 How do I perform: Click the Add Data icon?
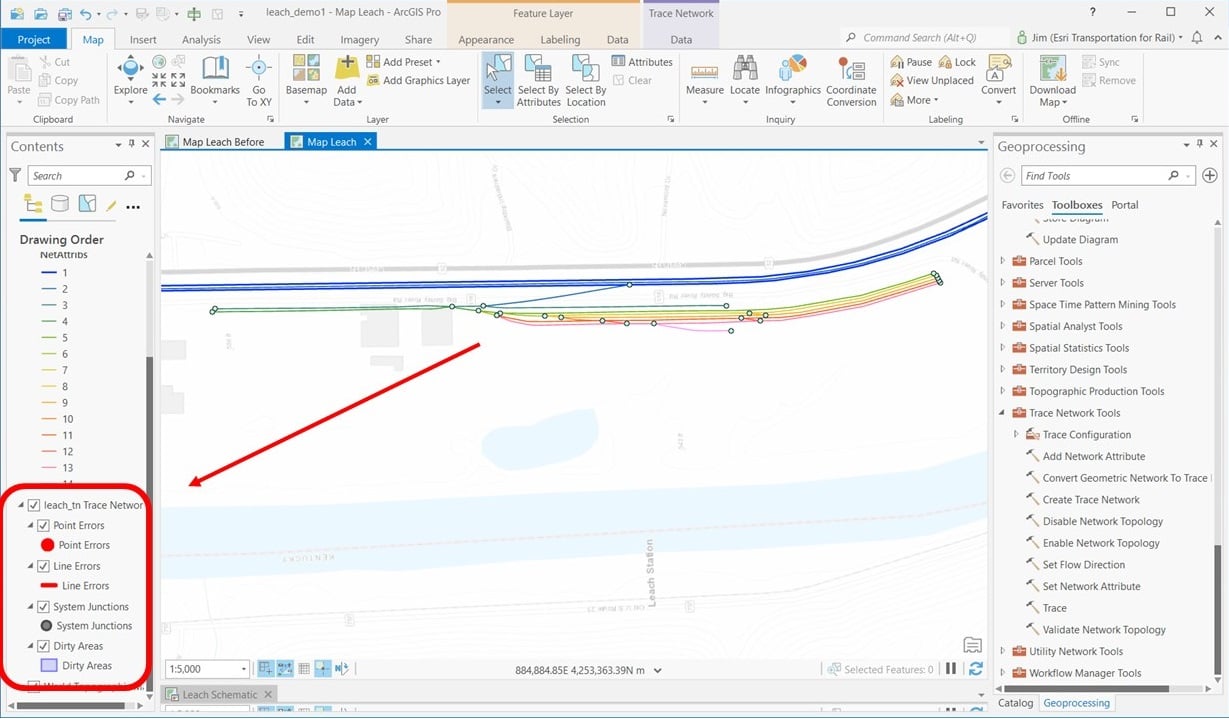pyautogui.click(x=347, y=70)
